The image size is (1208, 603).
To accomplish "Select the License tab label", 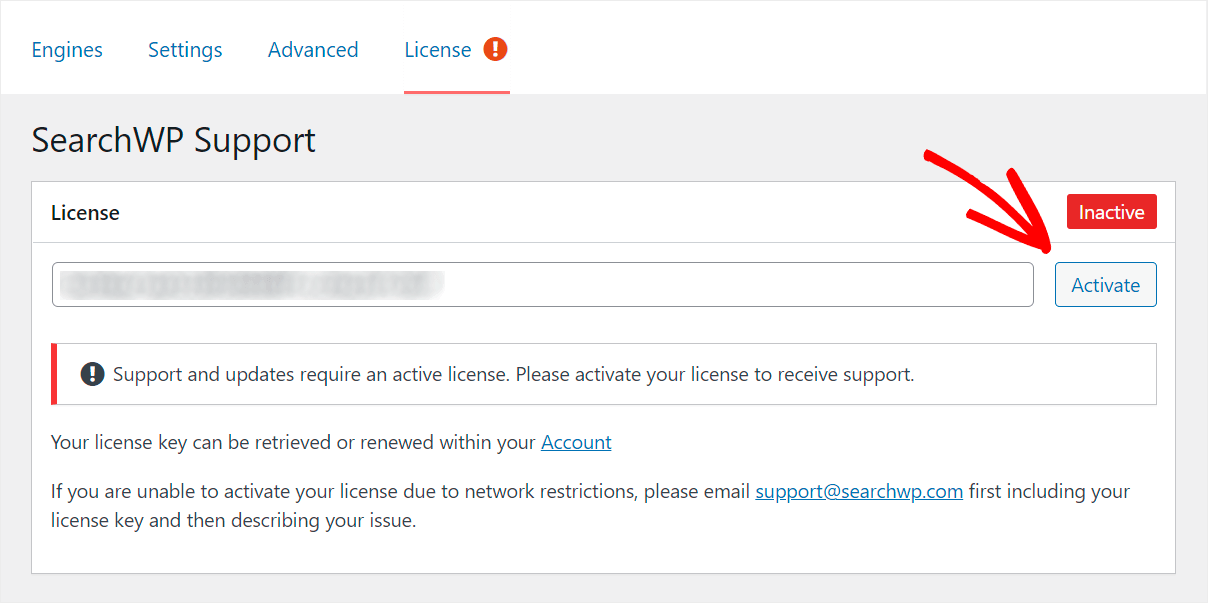I will [438, 50].
